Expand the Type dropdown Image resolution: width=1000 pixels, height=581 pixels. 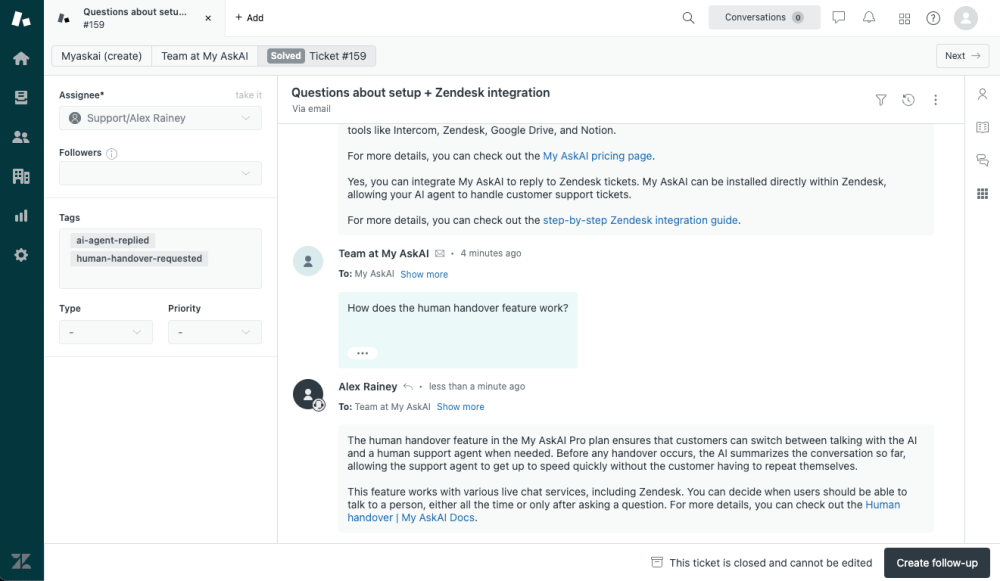pyautogui.click(x=105, y=332)
